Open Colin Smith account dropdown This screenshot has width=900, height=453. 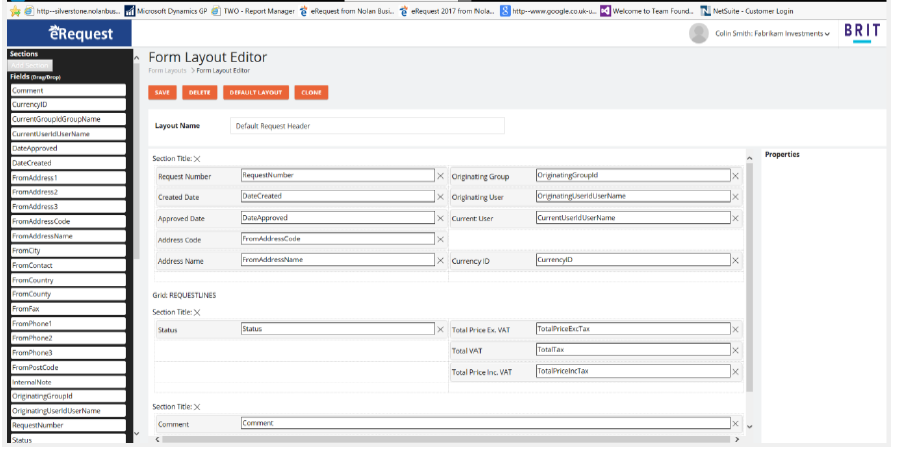click(773, 34)
